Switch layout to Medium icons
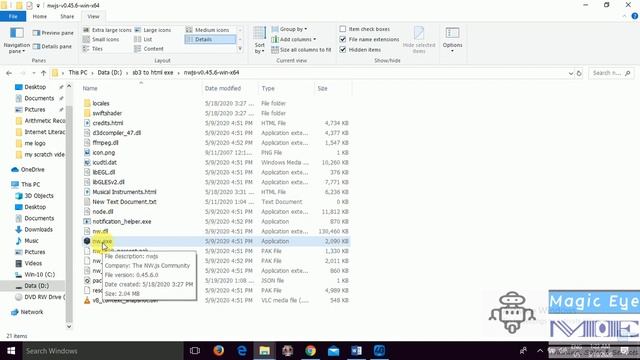Image resolution: width=640 pixels, height=360 pixels. point(207,30)
